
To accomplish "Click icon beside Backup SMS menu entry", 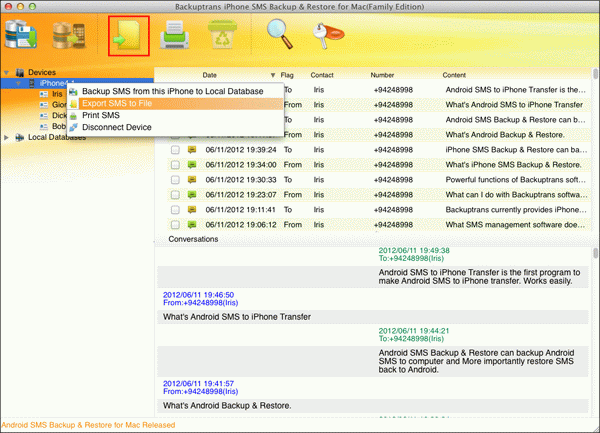I will pyautogui.click(x=73, y=91).
